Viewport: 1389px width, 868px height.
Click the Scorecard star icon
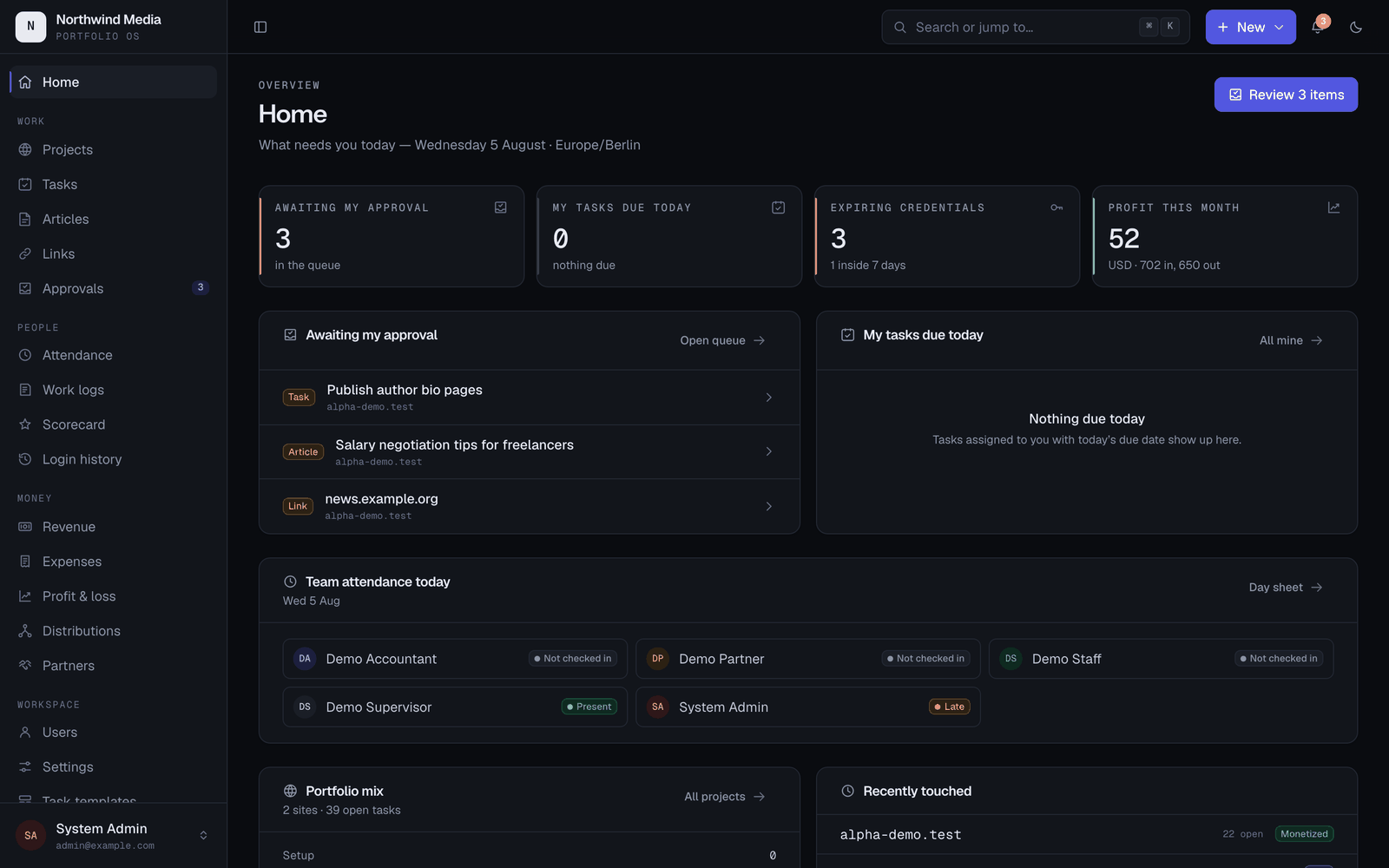[x=25, y=424]
